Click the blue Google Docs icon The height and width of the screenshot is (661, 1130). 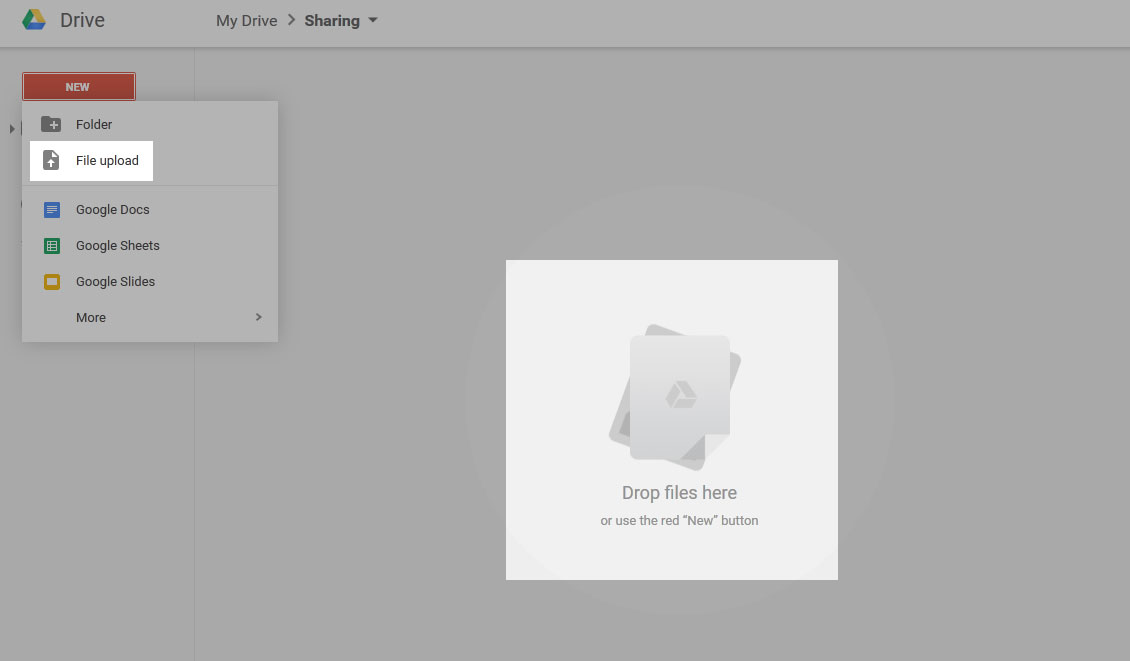(x=52, y=210)
